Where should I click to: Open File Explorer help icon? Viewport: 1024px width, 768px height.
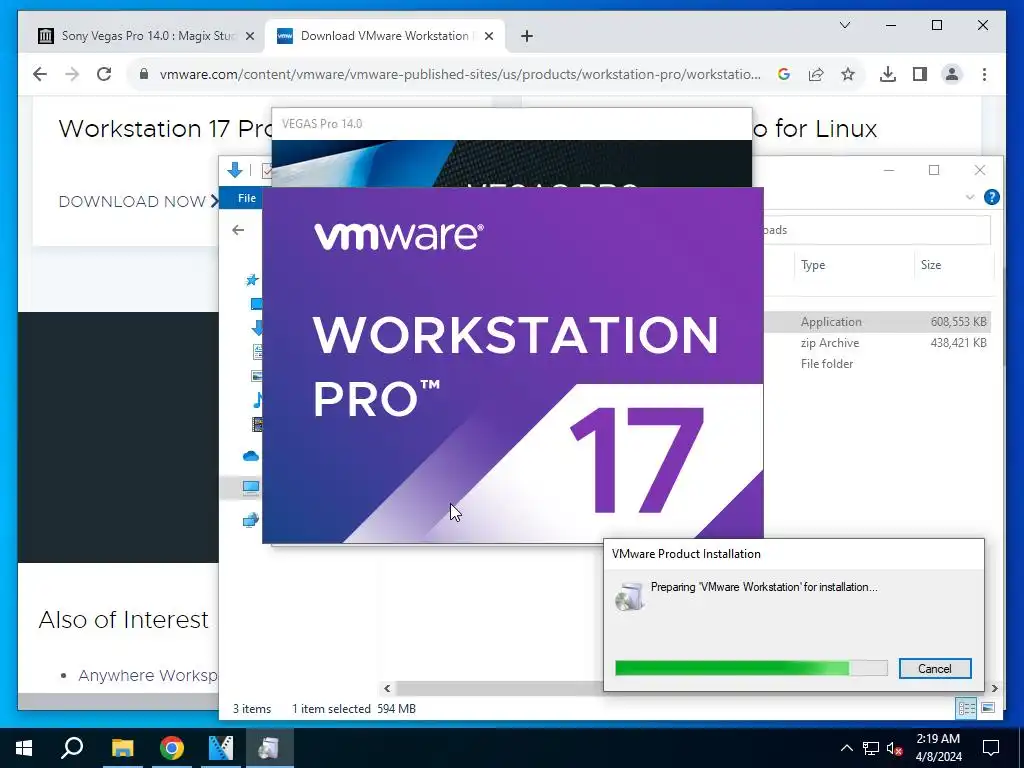click(x=991, y=197)
